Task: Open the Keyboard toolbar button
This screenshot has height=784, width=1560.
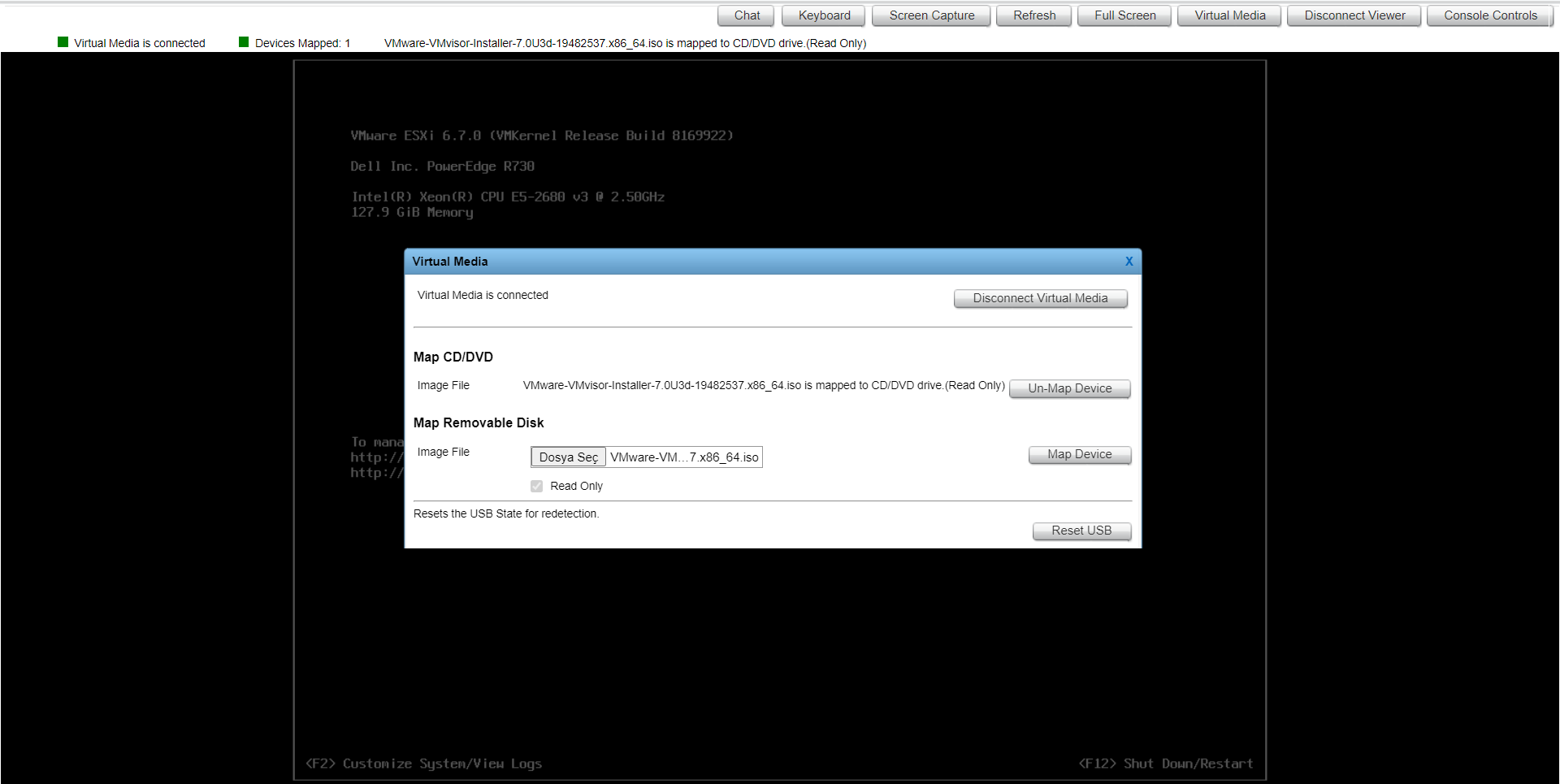Action: coord(824,15)
